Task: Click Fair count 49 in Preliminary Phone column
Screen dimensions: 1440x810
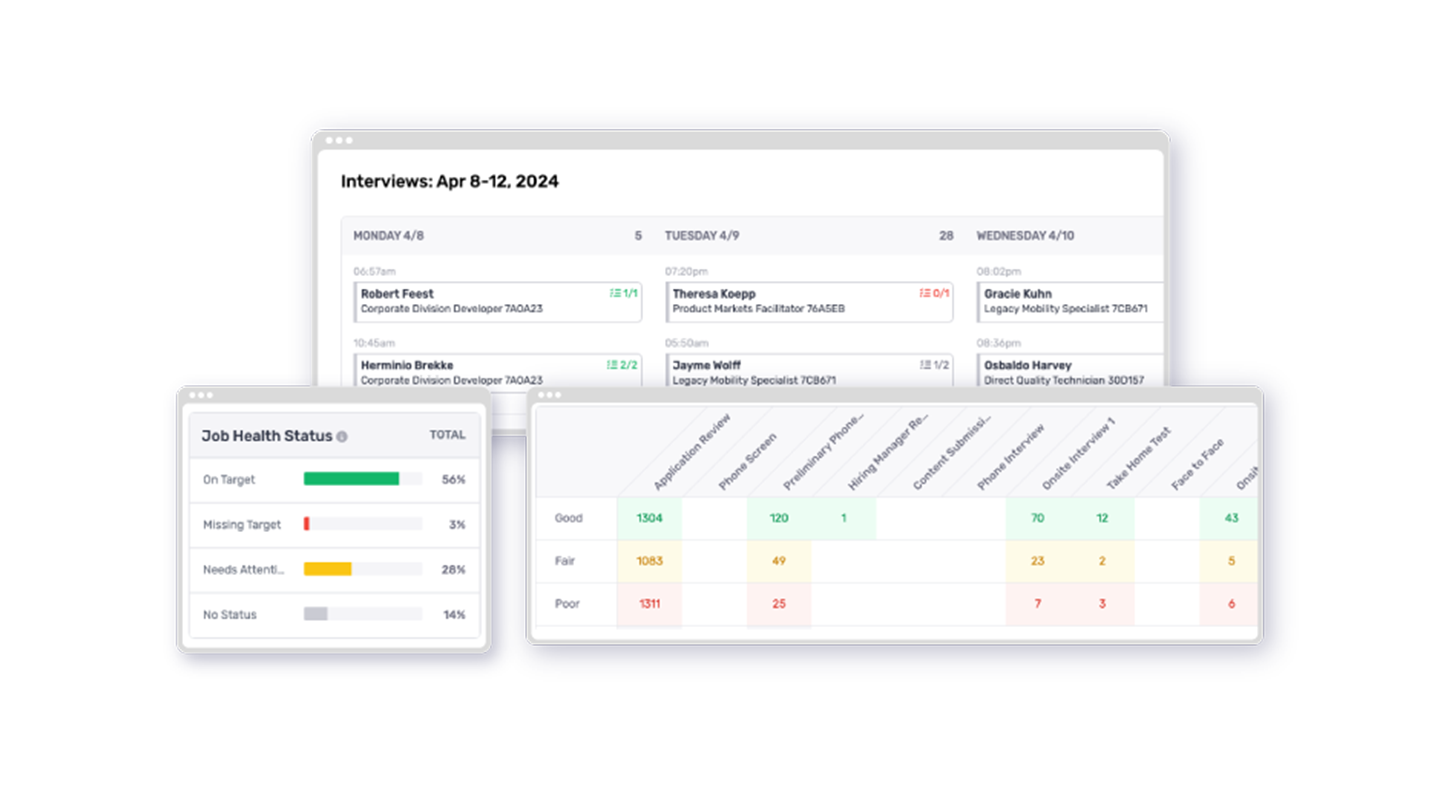Action: pos(778,561)
